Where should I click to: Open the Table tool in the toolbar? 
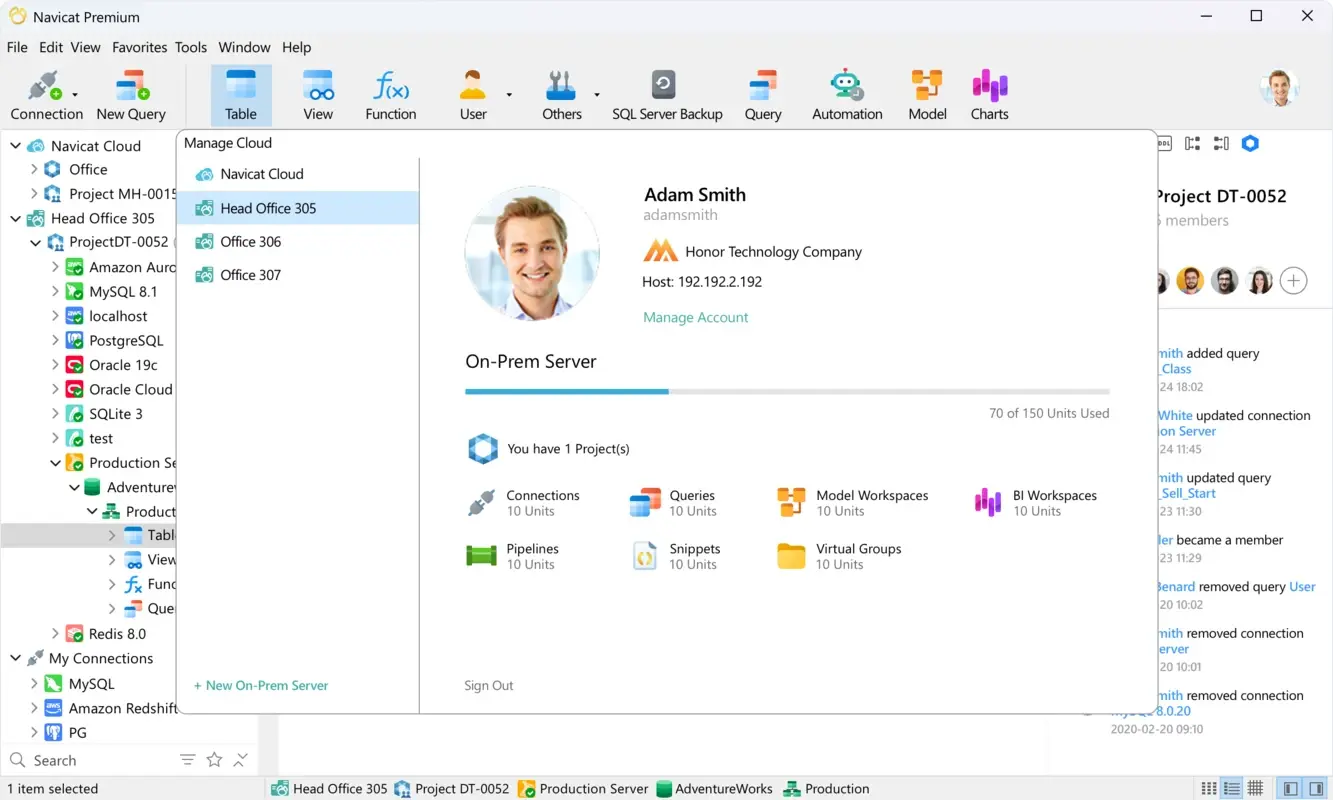tap(241, 94)
